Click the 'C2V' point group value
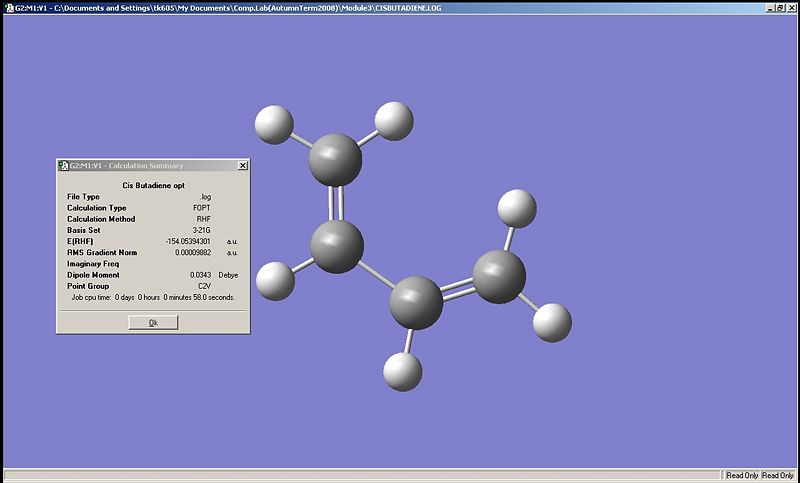This screenshot has height=483, width=800. [x=205, y=286]
